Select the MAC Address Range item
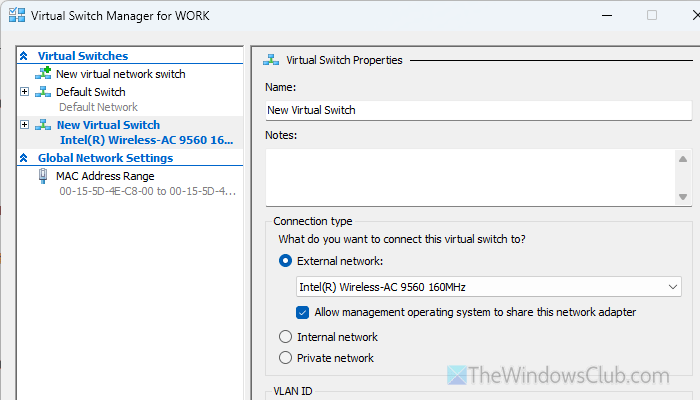The width and height of the screenshot is (700, 400). [105, 176]
